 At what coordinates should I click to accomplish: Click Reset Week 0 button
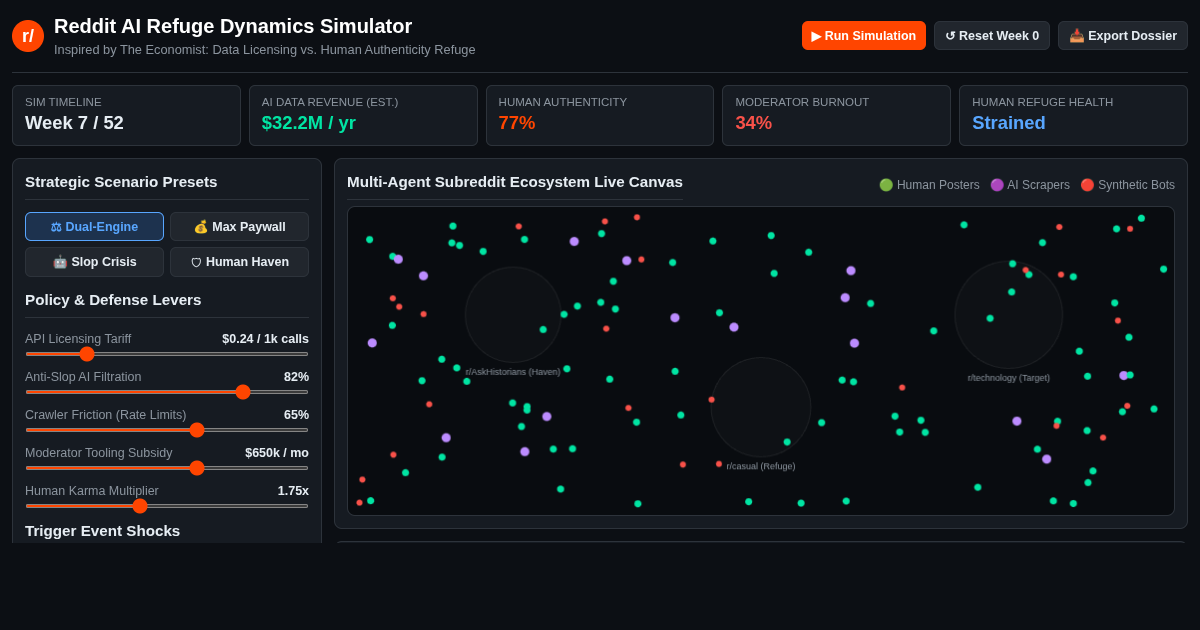992,36
